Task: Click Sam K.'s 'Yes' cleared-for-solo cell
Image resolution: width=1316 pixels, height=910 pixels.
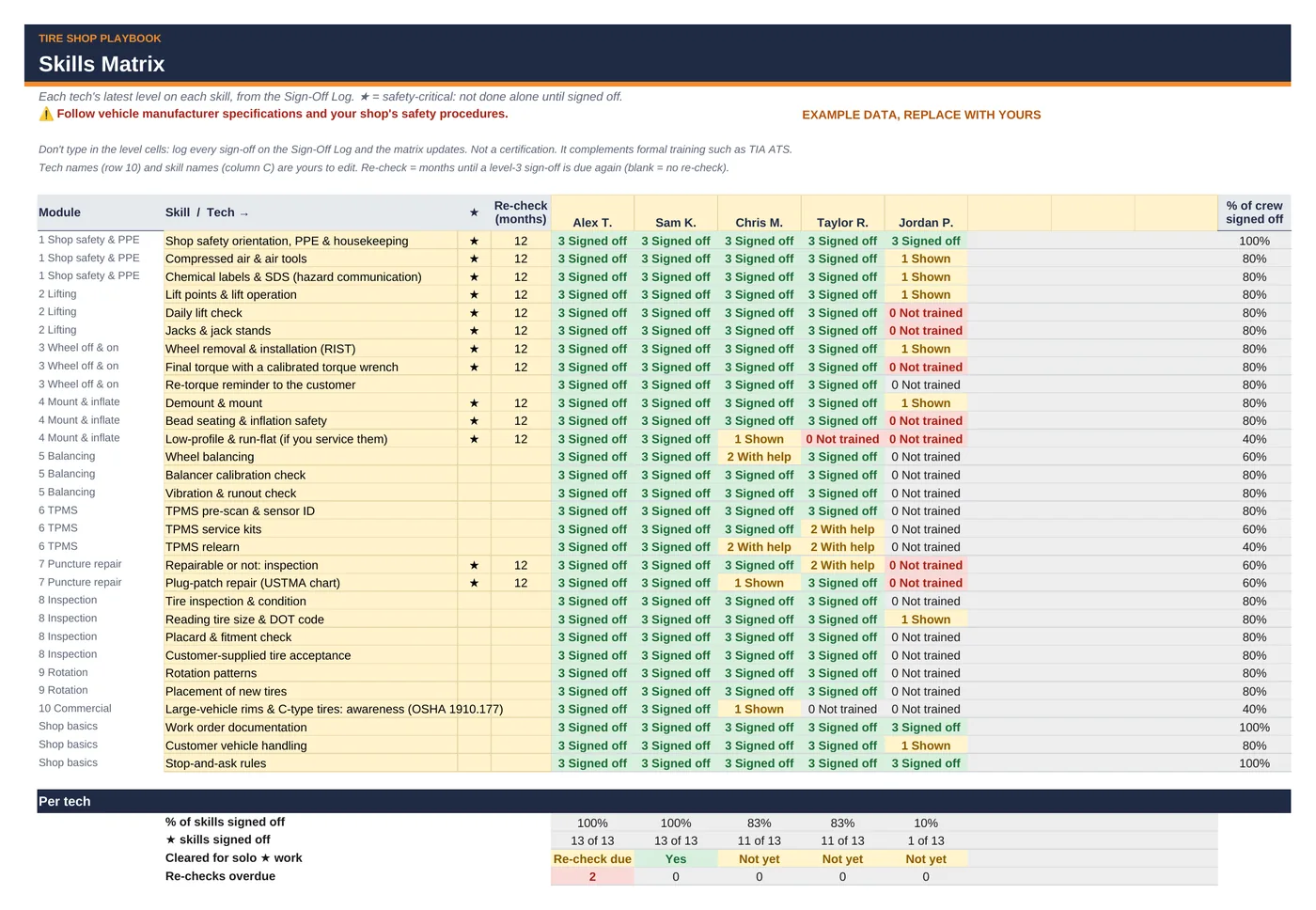Action: click(x=676, y=858)
